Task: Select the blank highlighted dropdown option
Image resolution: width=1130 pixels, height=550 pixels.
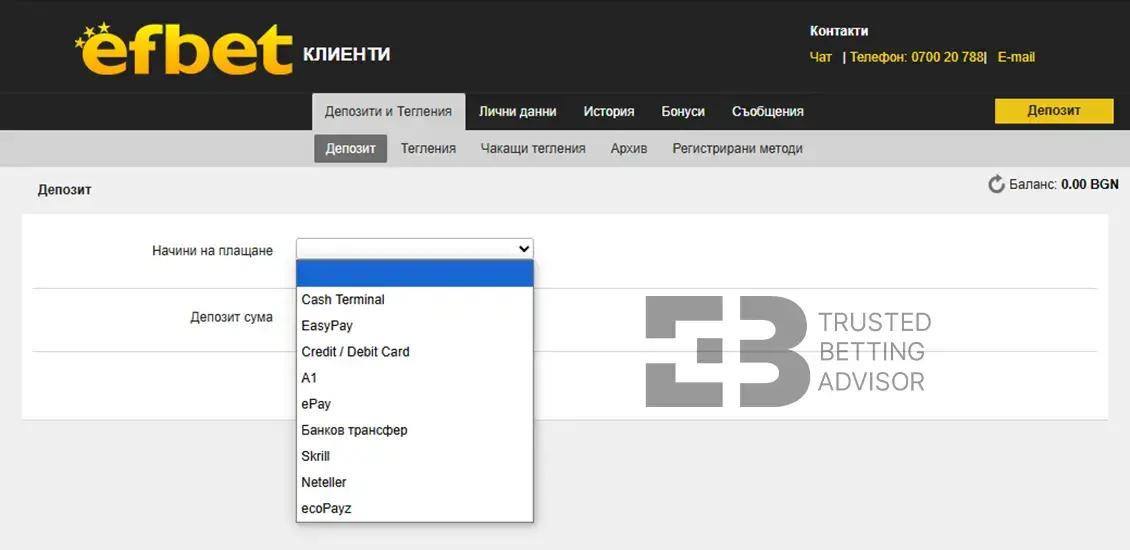Action: [x=414, y=273]
